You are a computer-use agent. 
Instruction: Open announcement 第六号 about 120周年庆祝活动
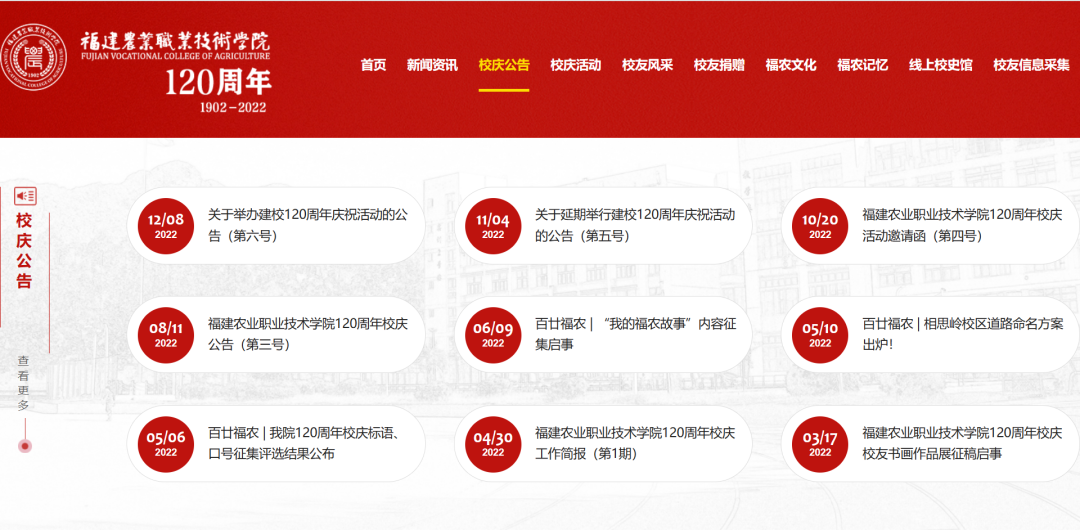[308, 225]
